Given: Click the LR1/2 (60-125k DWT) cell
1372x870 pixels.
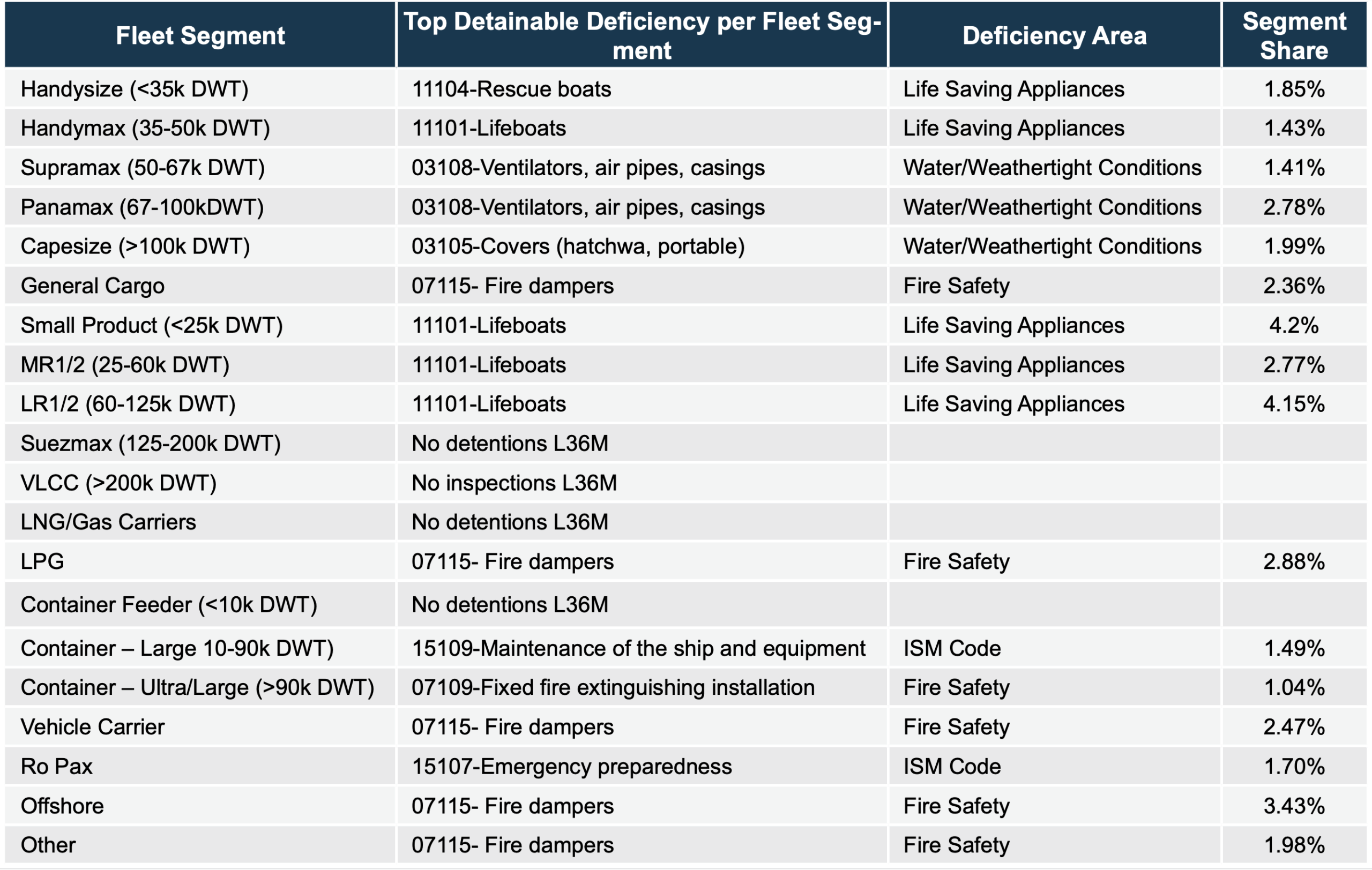Looking at the screenshot, I should (x=128, y=404).
